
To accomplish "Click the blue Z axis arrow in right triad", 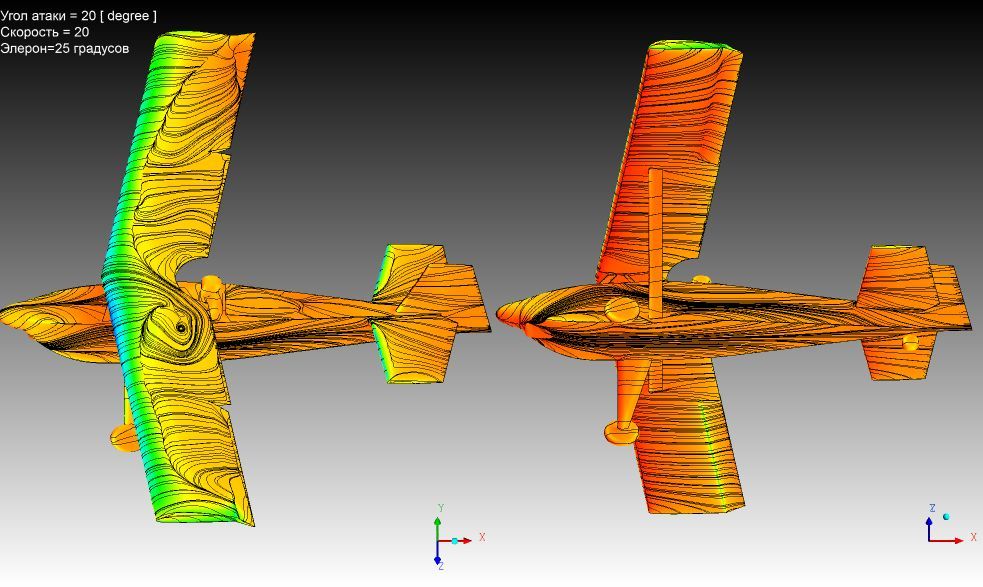I will [x=929, y=524].
